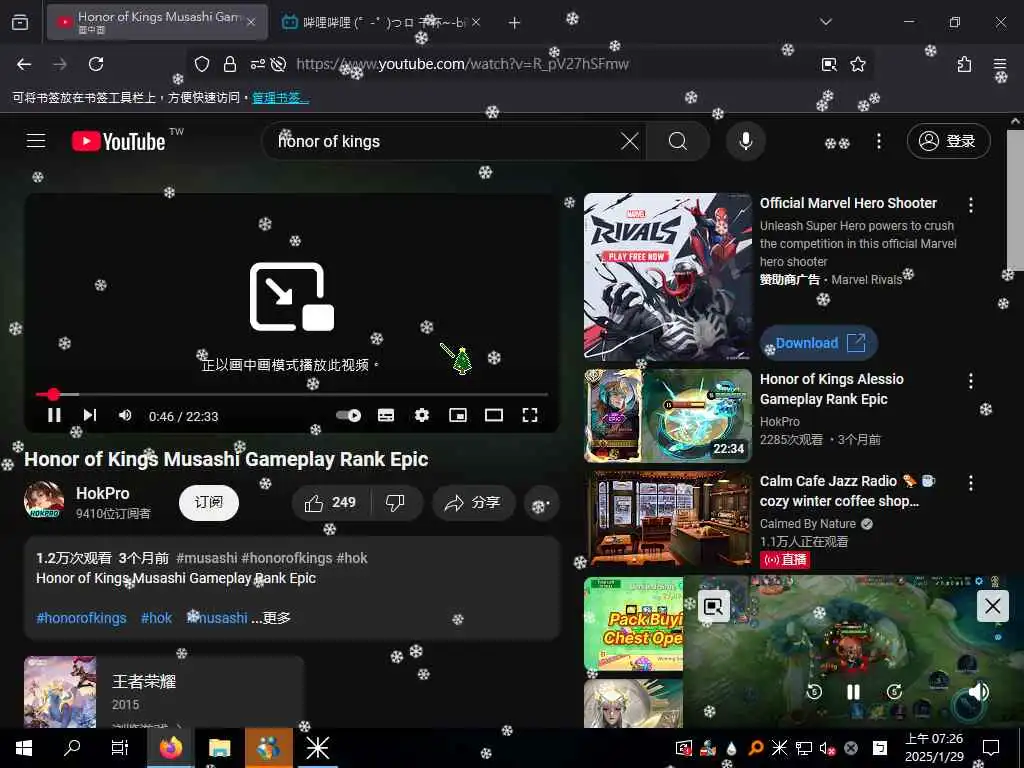Switch to the 哔哩哔哩 browser tab
This screenshot has width=1024, height=768.
[x=380, y=22]
